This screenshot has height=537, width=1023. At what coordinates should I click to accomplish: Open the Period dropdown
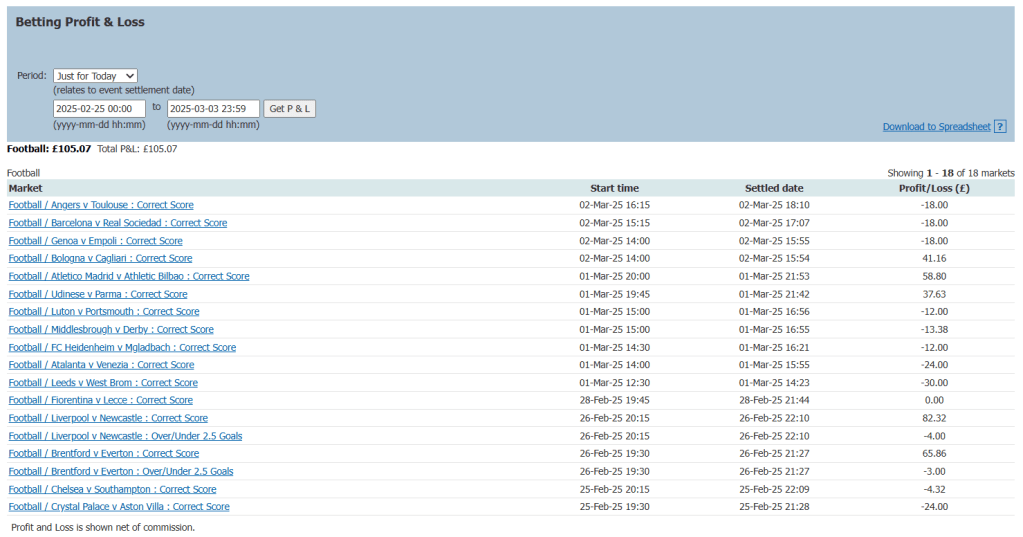click(95, 76)
